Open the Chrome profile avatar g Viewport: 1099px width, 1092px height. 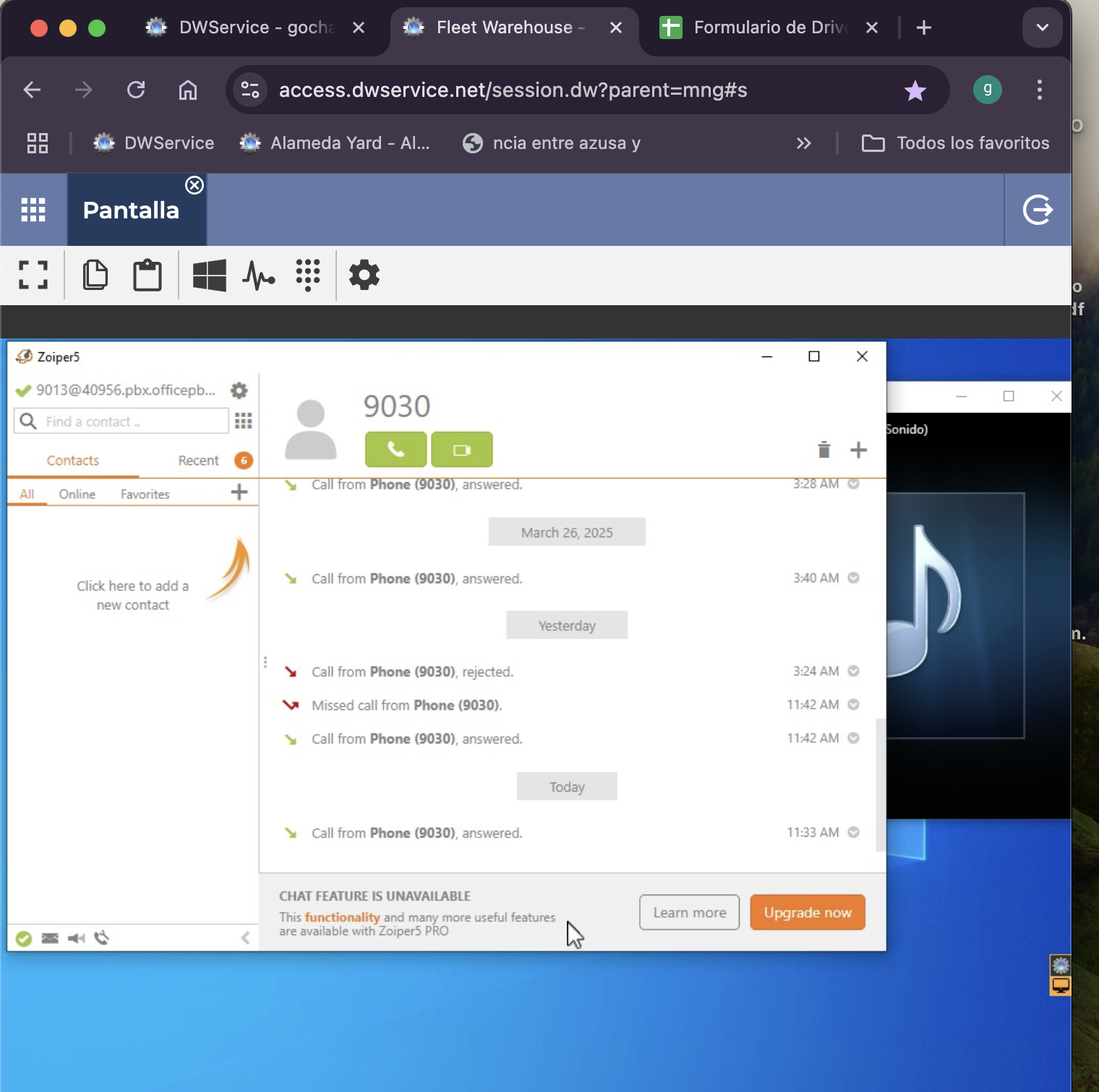point(988,90)
